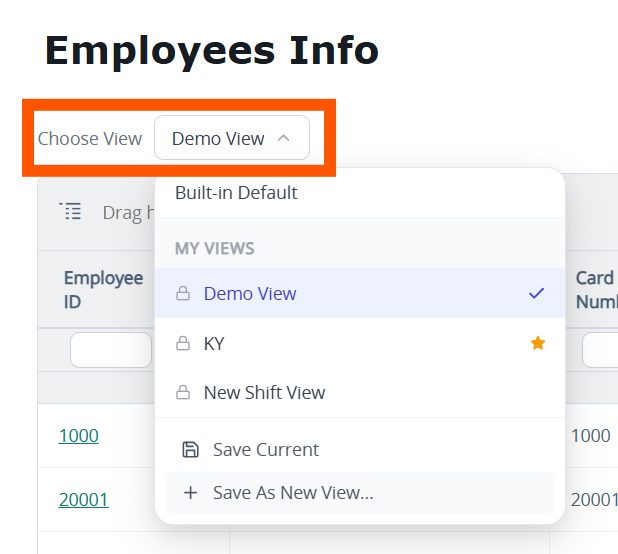Open employee 1000 link
Screen dimensions: 618x554
point(78,436)
